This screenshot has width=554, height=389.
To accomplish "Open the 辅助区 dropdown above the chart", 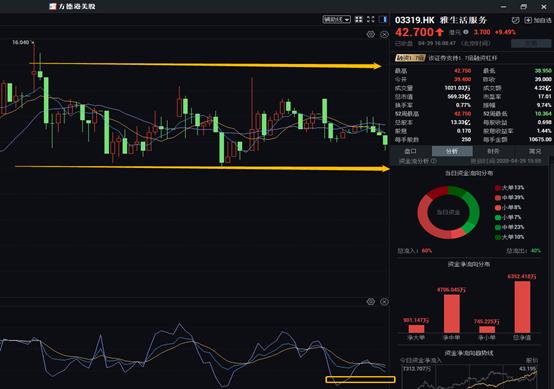I will coord(336,20).
